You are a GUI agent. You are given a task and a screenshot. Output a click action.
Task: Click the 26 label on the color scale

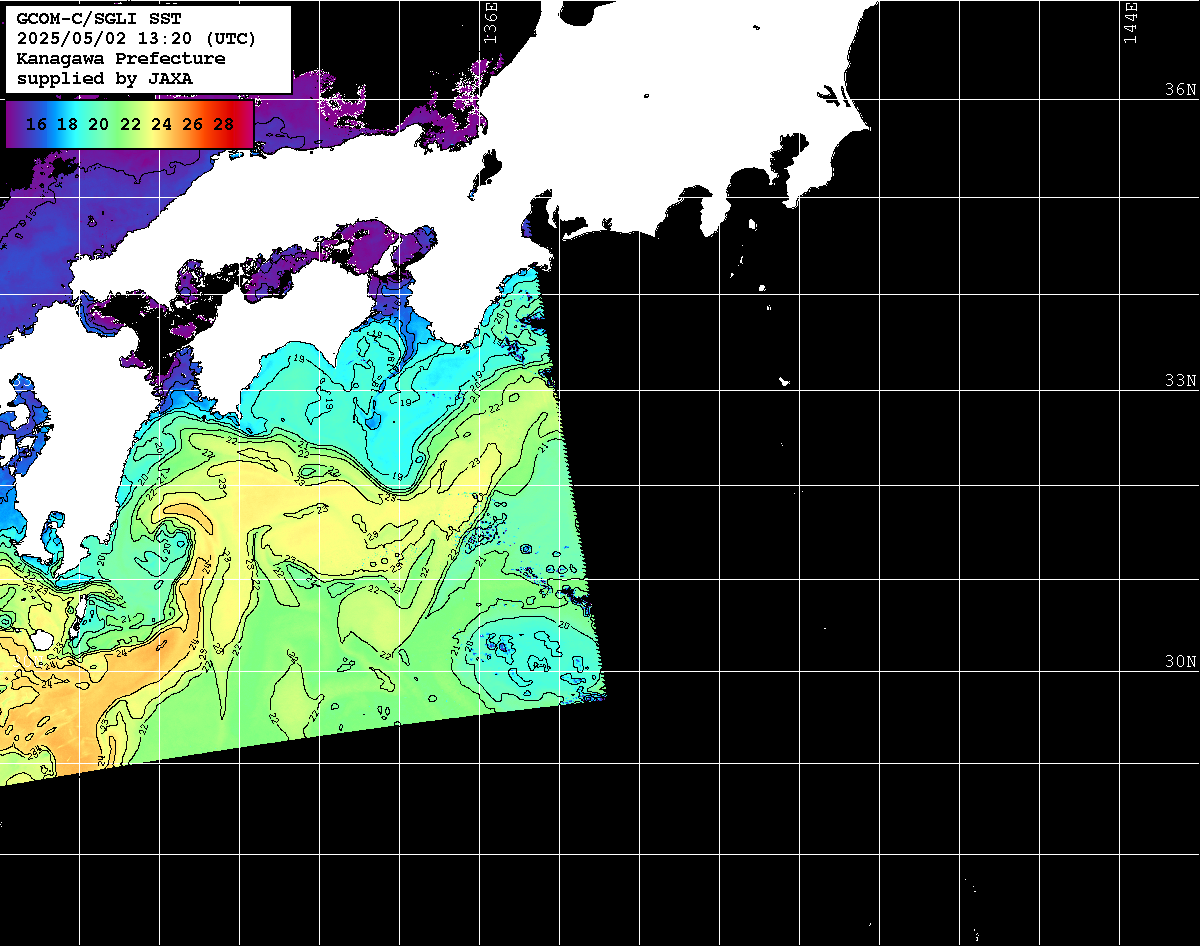193,125
